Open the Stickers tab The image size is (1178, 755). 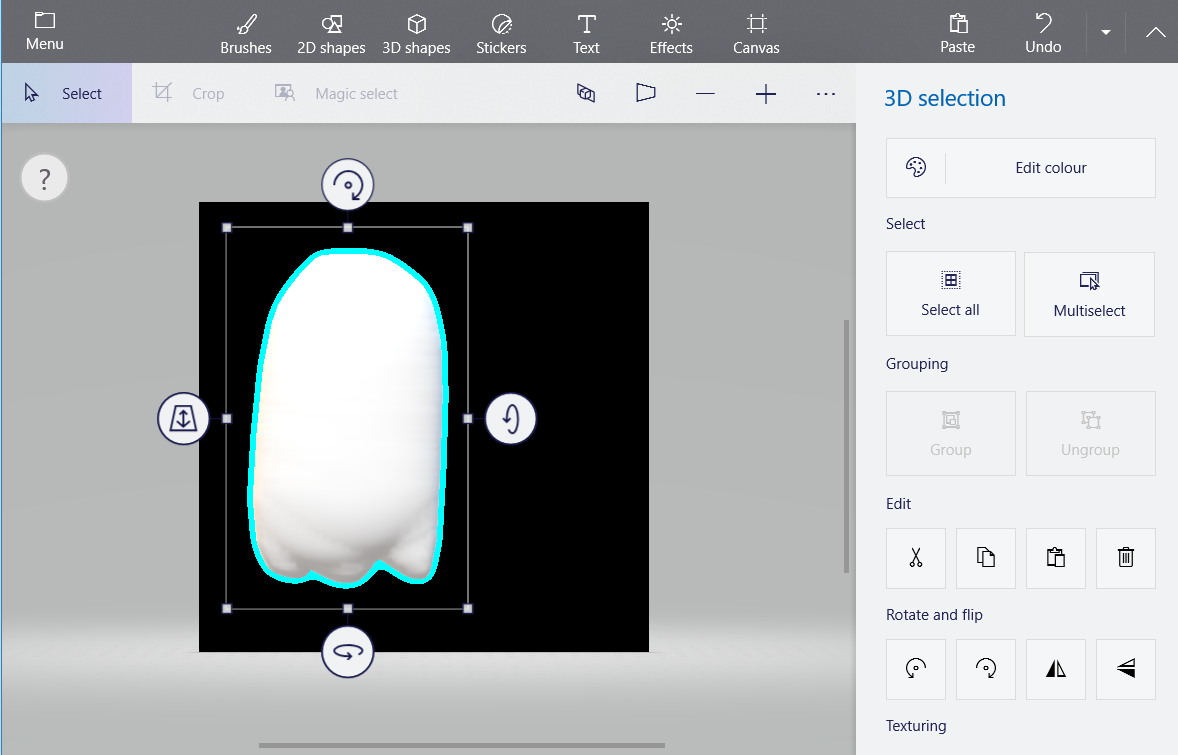tap(501, 34)
